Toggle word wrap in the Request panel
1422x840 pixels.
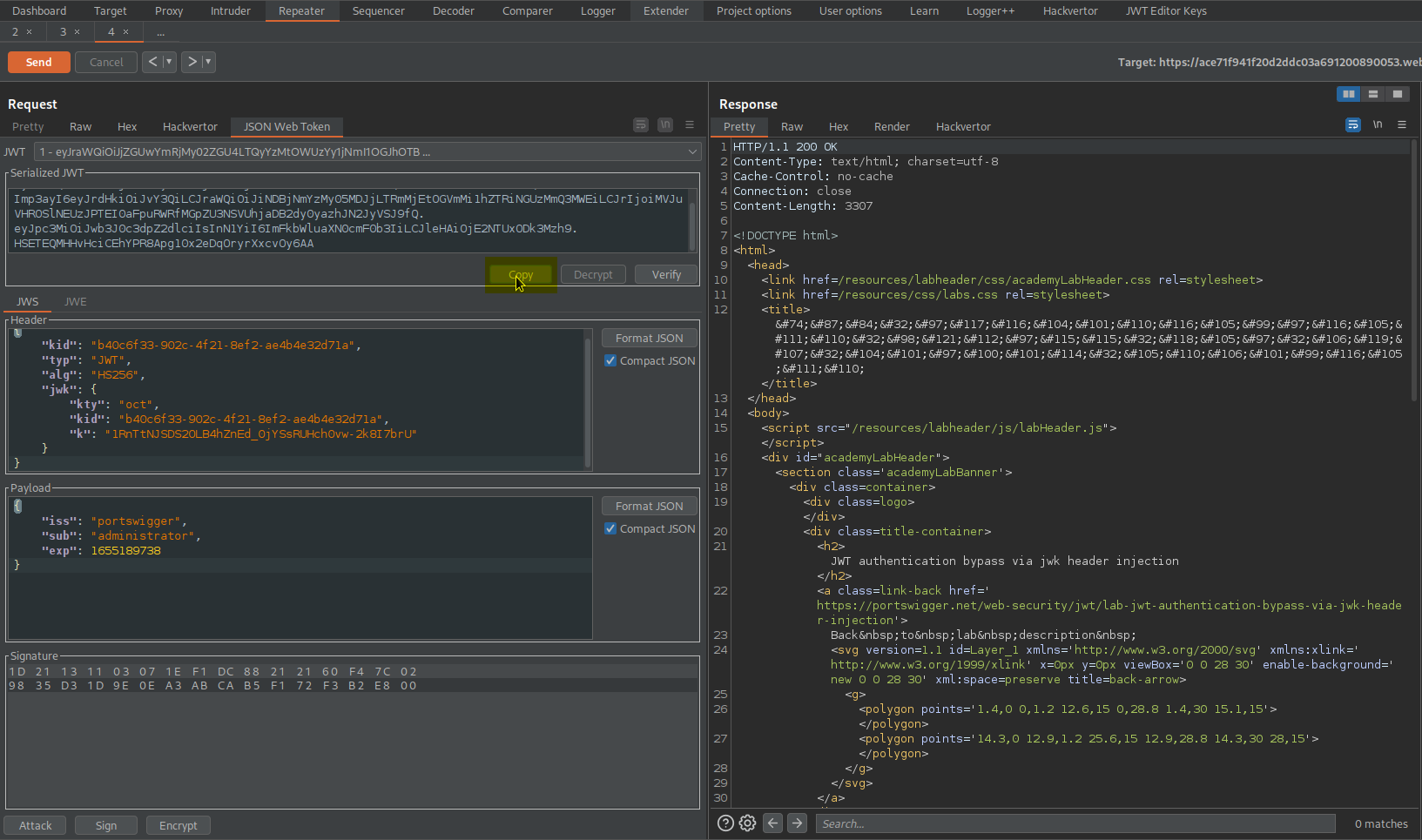pyautogui.click(x=641, y=124)
